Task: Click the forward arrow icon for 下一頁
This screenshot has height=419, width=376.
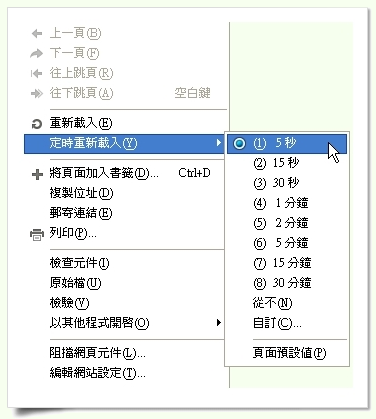Action: tap(36, 53)
